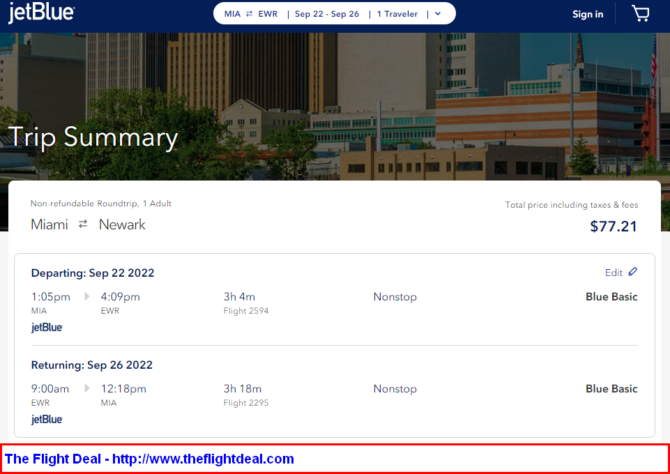670x474 pixels.
Task: Click 9:00am departure time
Action: coord(50,389)
